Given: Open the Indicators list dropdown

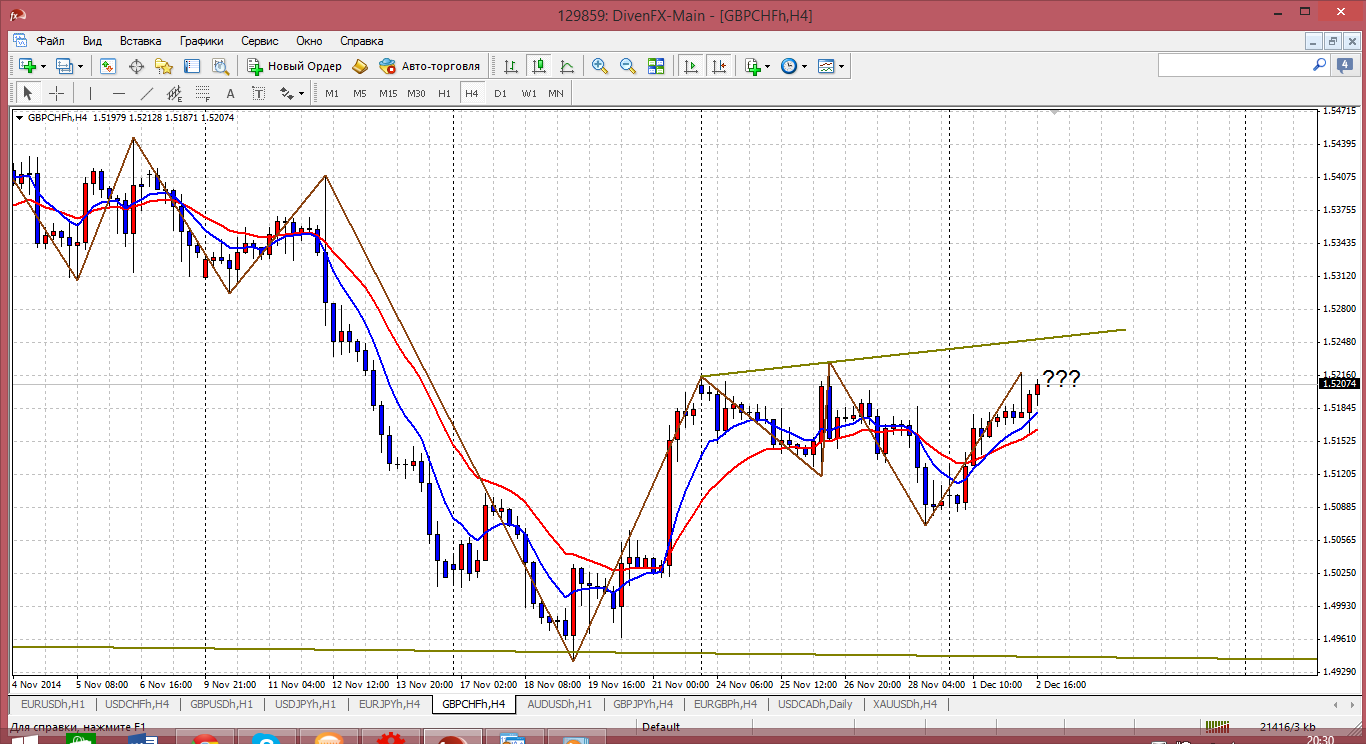Looking at the screenshot, I should pyautogui.click(x=768, y=67).
